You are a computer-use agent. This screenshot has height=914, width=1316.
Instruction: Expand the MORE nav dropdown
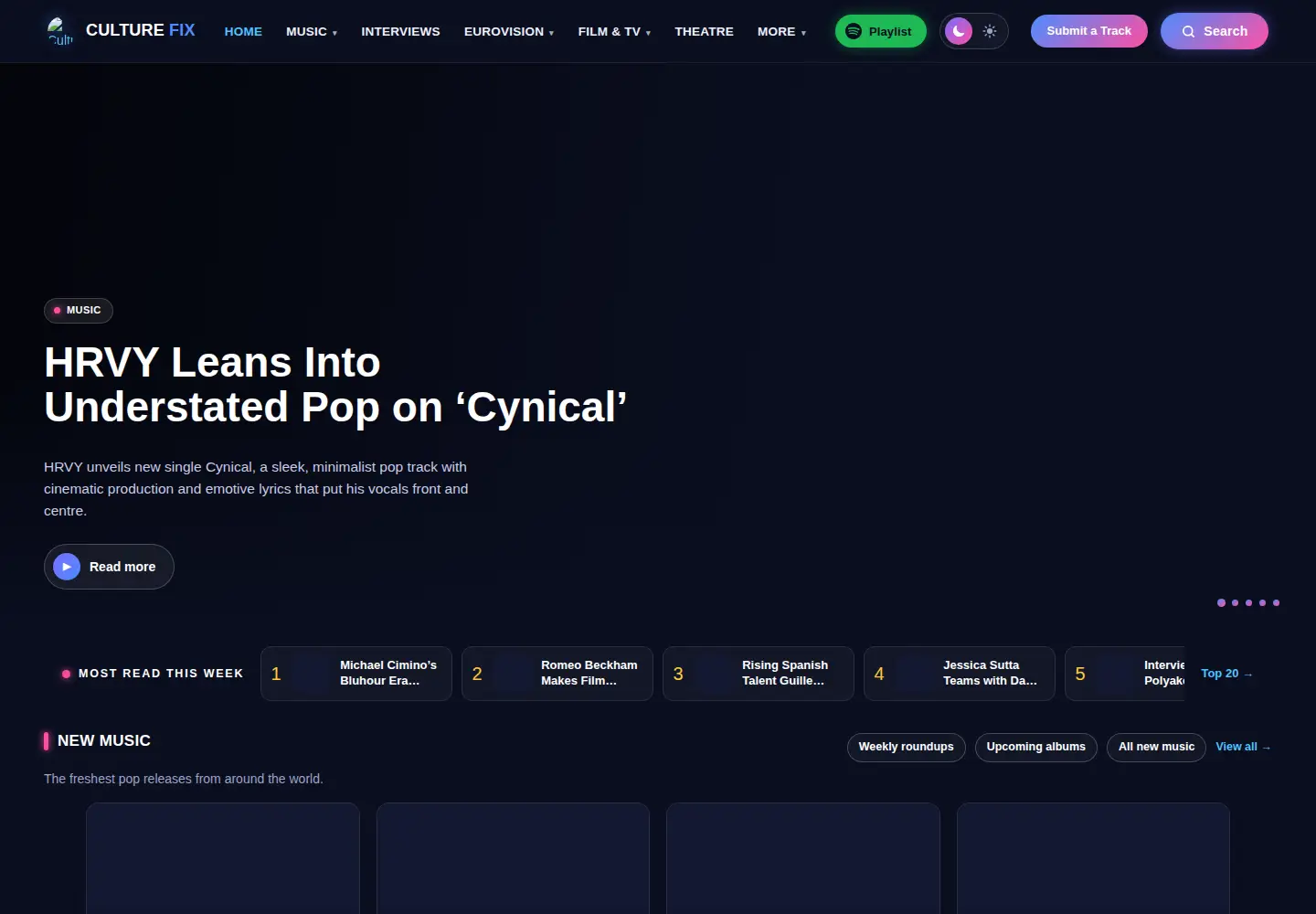(781, 31)
